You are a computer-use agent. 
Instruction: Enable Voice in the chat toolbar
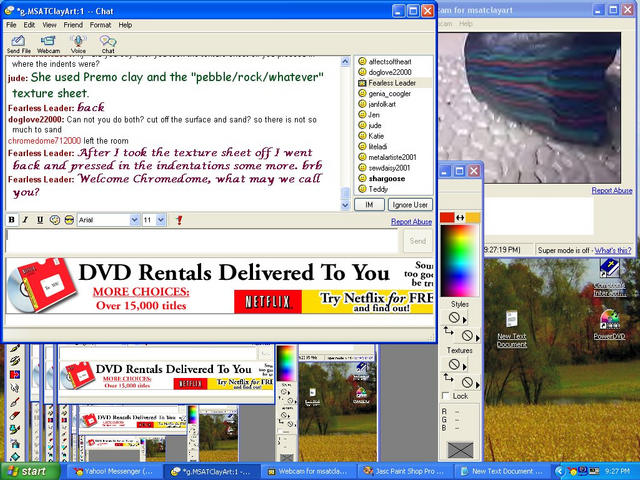(x=78, y=44)
